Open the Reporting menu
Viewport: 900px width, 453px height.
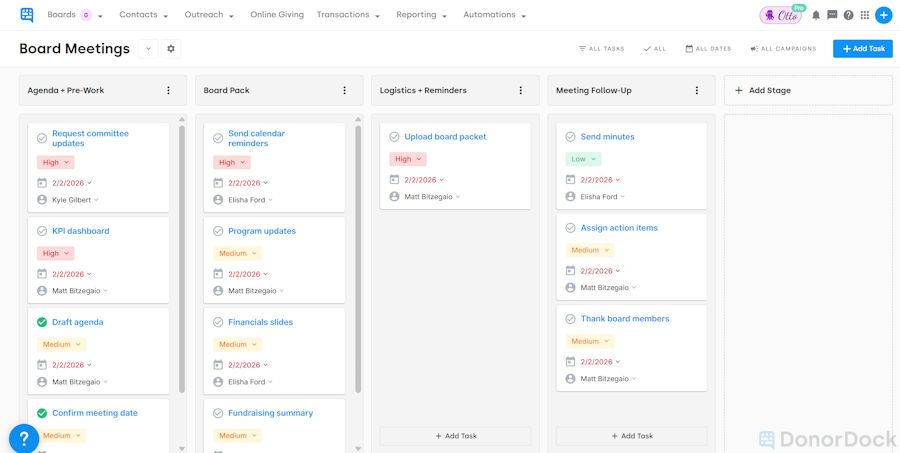(x=422, y=15)
